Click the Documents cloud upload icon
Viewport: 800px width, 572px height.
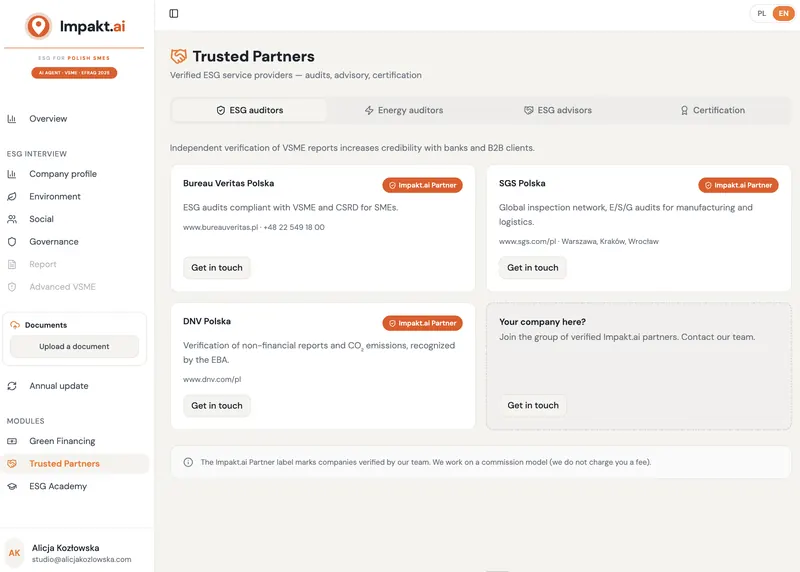coord(15,325)
